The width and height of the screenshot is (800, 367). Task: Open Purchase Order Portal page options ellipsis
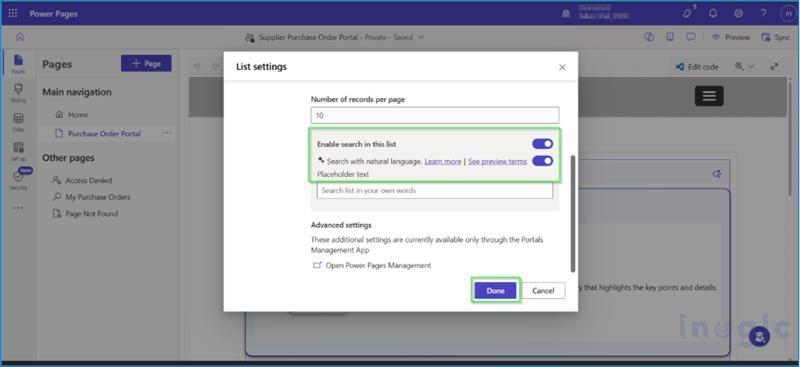pyautogui.click(x=167, y=133)
